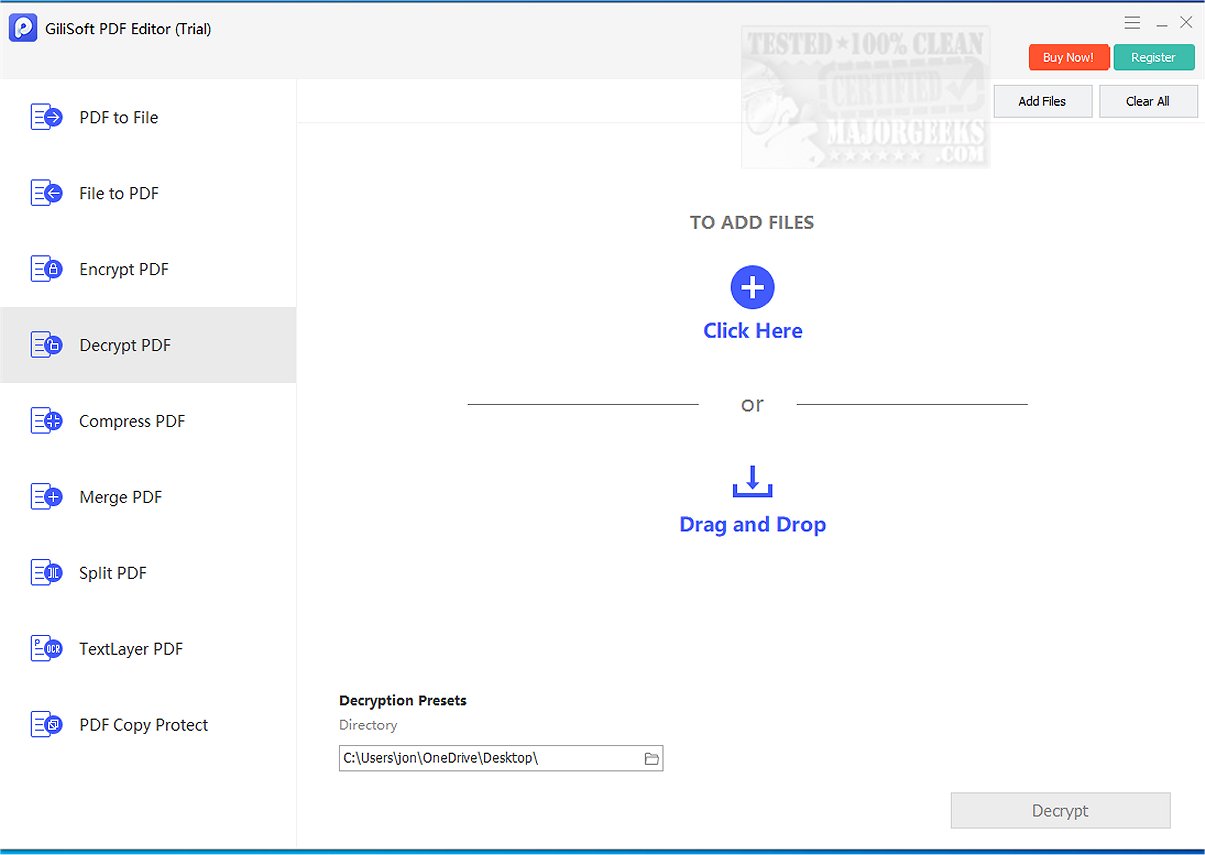Close the GiliSoft PDF Editor window
The width and height of the screenshot is (1205, 855).
[1186, 22]
